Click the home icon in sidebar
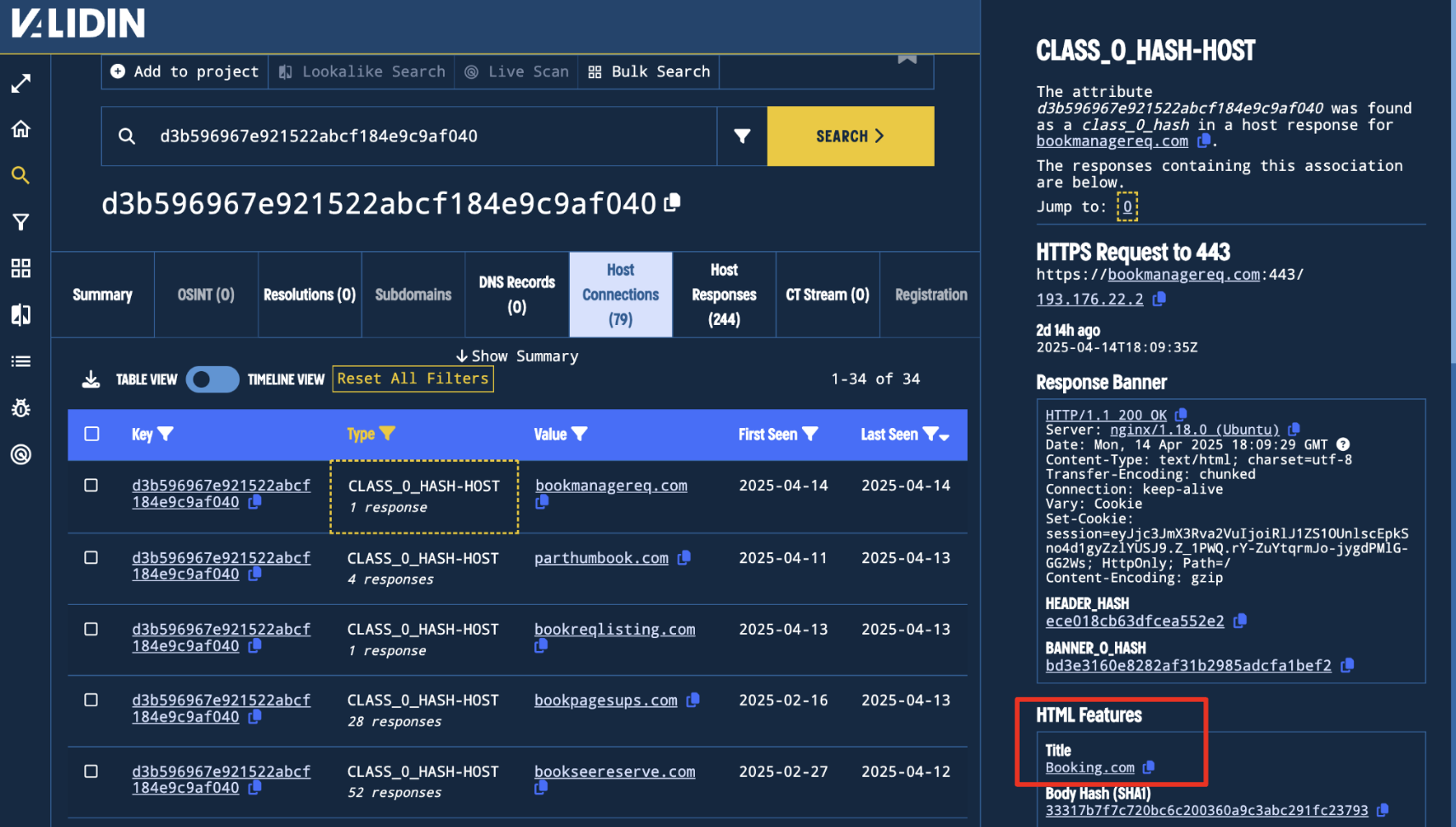The height and width of the screenshot is (827, 1456). [x=21, y=129]
